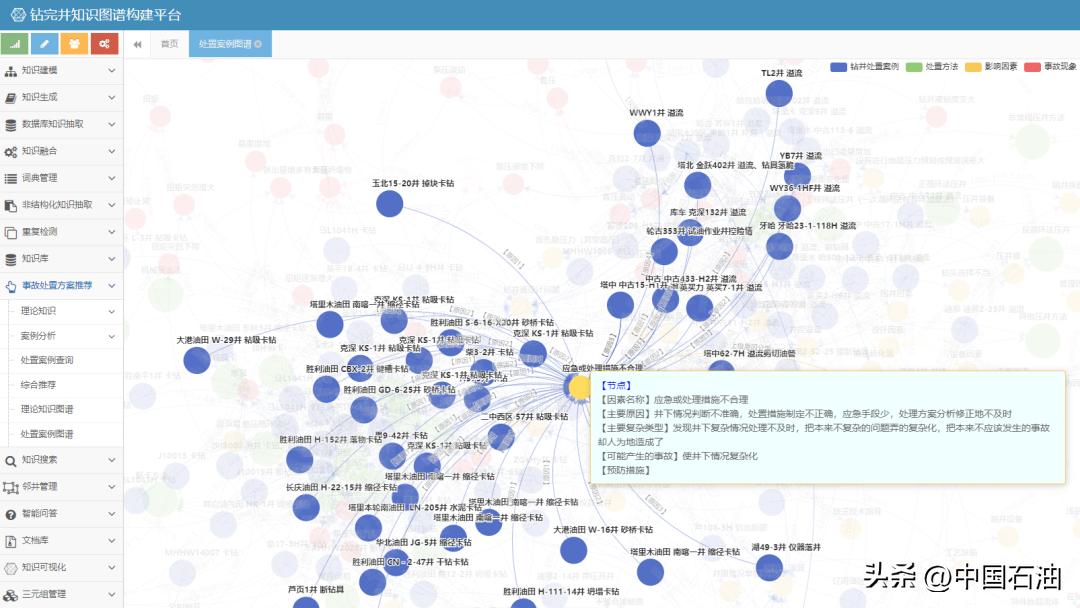Click the blue 钻井处置案例 legend swatch

coord(838,67)
